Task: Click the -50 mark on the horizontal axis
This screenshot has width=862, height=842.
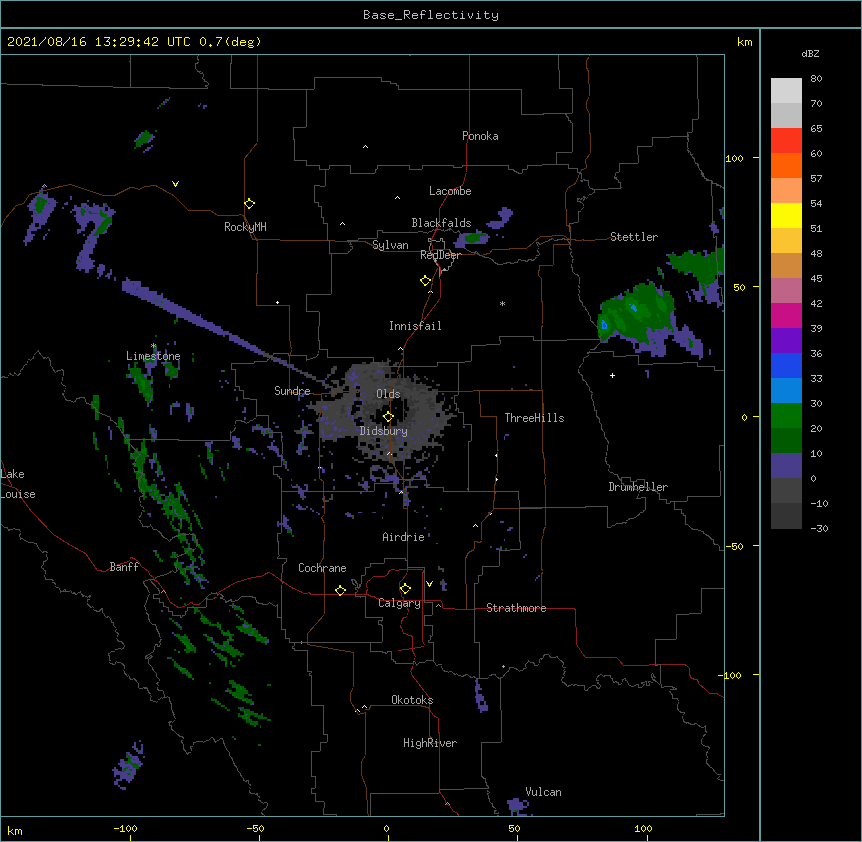Action: [x=256, y=828]
